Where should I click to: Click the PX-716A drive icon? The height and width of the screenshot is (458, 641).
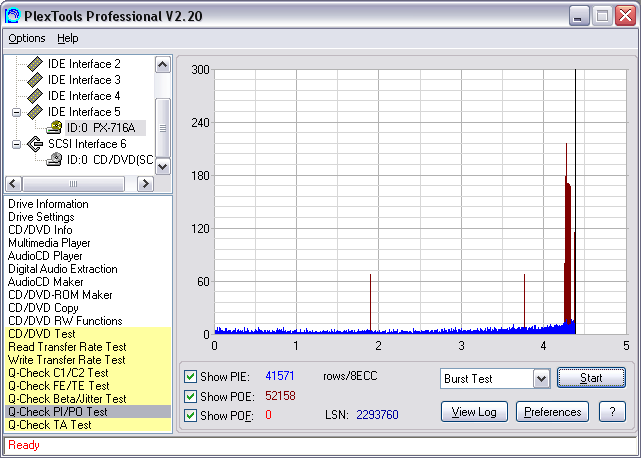[54, 128]
